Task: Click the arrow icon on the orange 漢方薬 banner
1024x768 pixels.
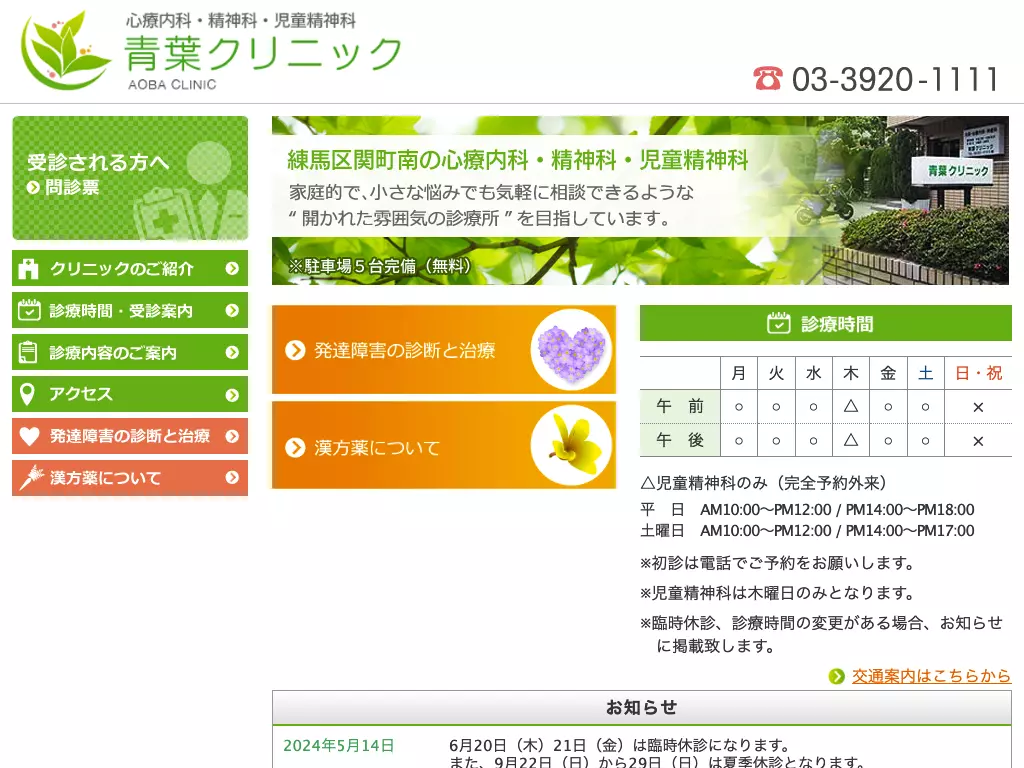Action: (295, 447)
